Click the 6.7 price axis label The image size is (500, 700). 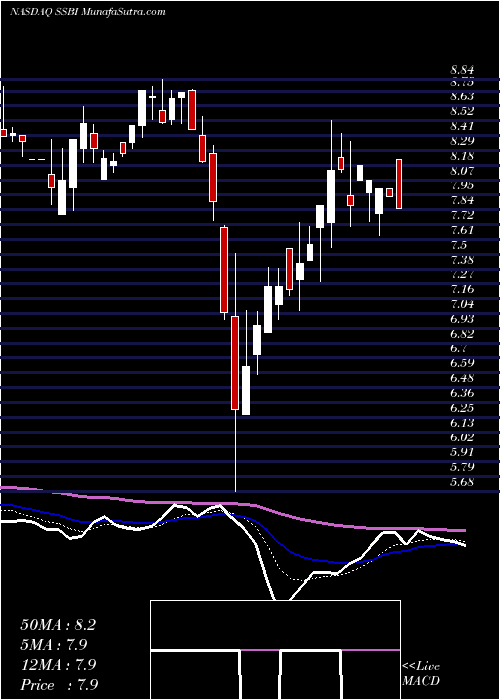pos(459,348)
